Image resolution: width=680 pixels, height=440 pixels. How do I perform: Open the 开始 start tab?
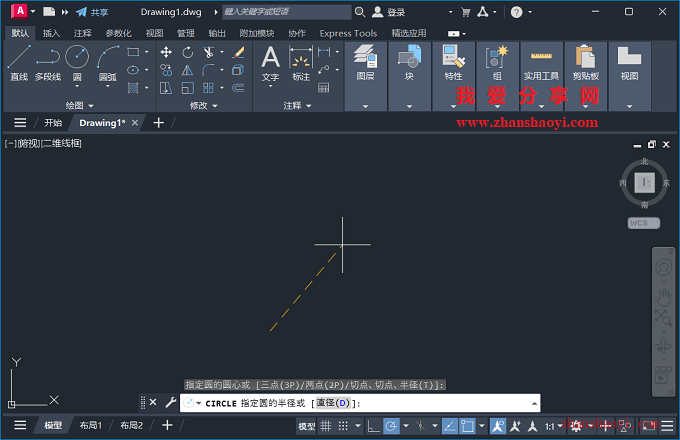[53, 123]
